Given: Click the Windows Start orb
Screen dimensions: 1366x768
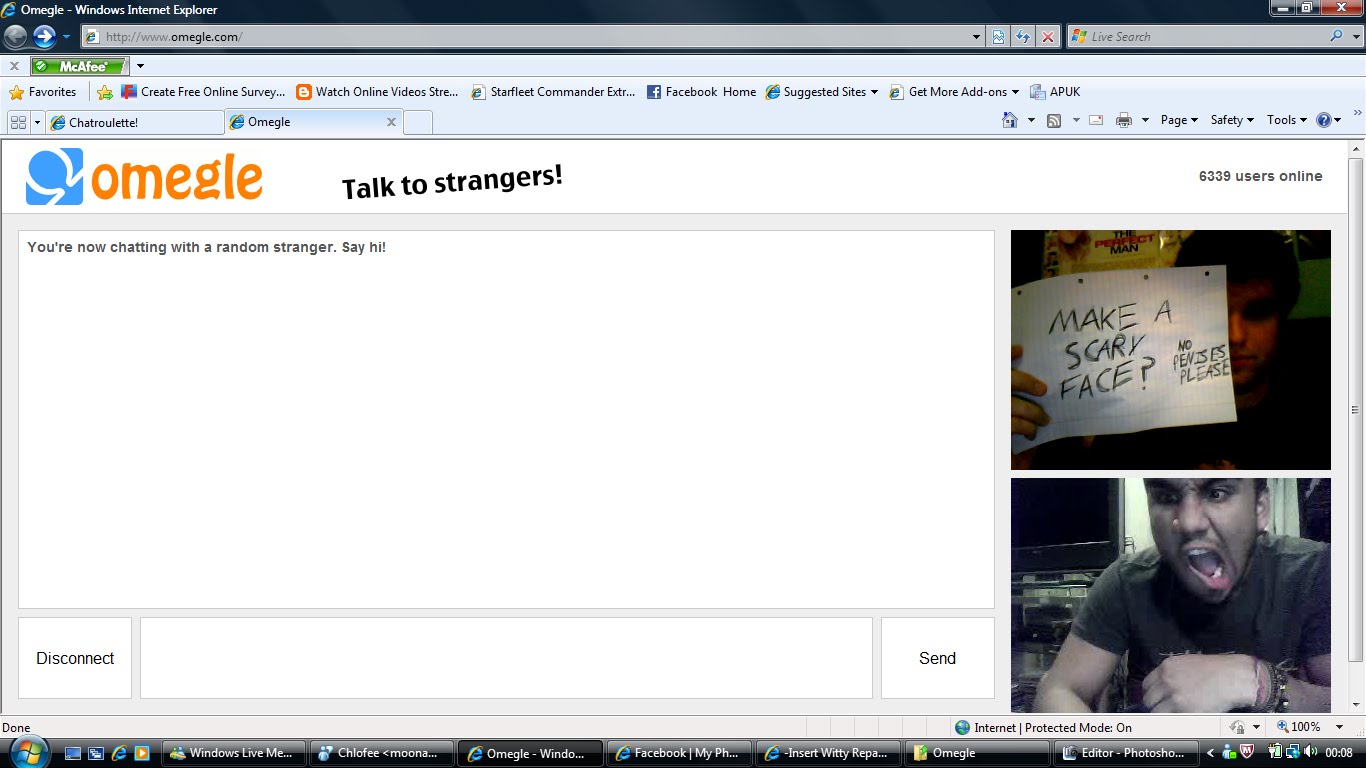Looking at the screenshot, I should click(x=28, y=751).
